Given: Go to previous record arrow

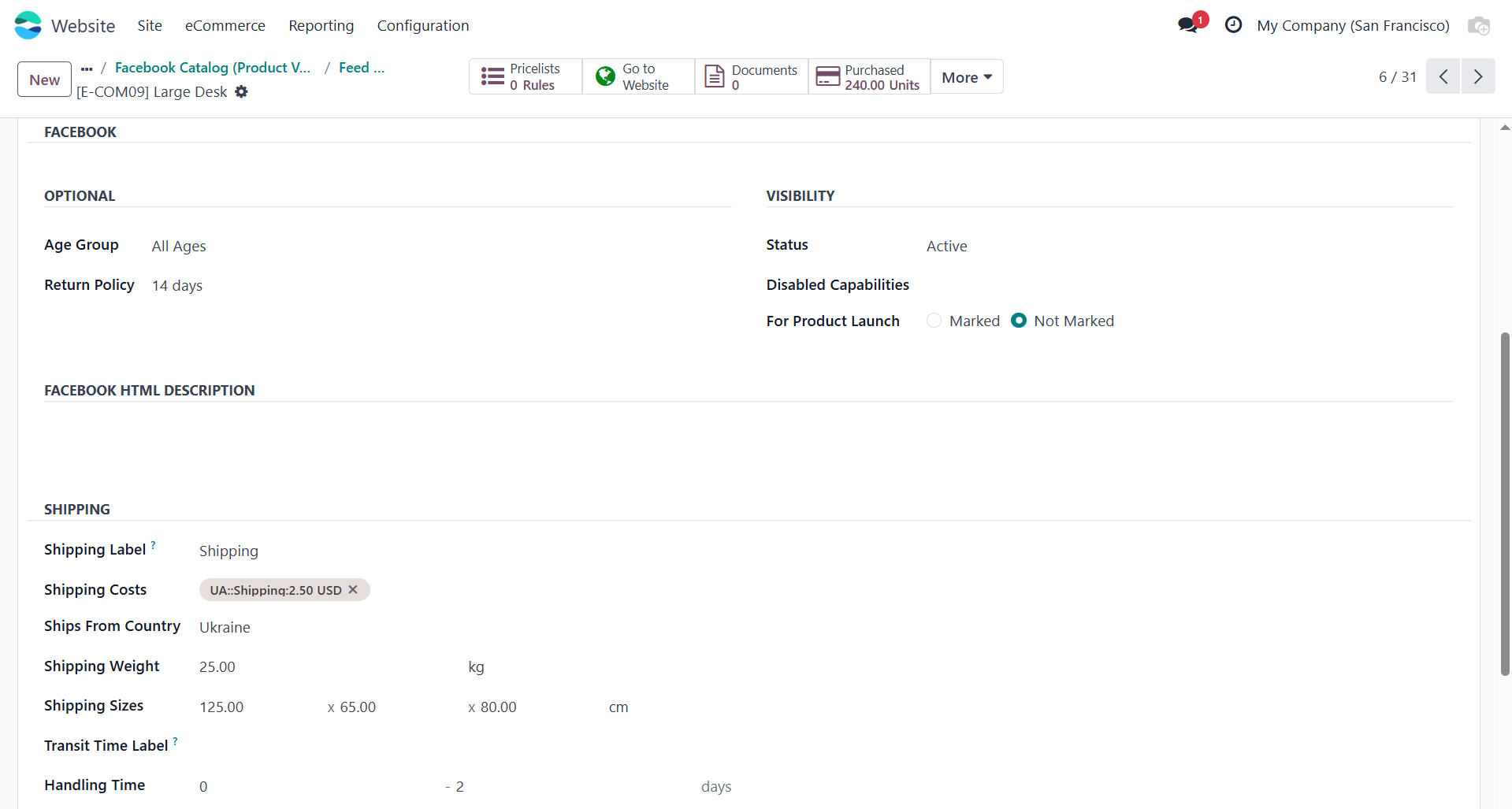Looking at the screenshot, I should [x=1443, y=76].
